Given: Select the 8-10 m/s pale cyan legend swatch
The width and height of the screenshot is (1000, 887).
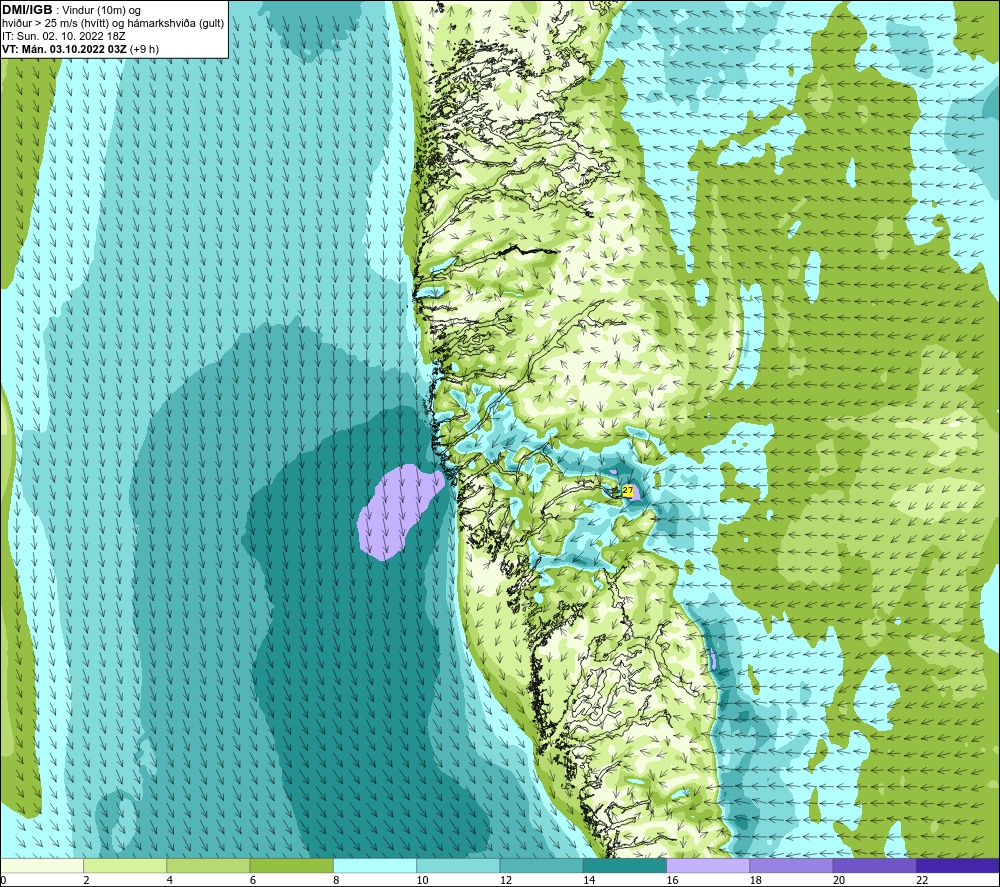Looking at the screenshot, I should [375, 865].
